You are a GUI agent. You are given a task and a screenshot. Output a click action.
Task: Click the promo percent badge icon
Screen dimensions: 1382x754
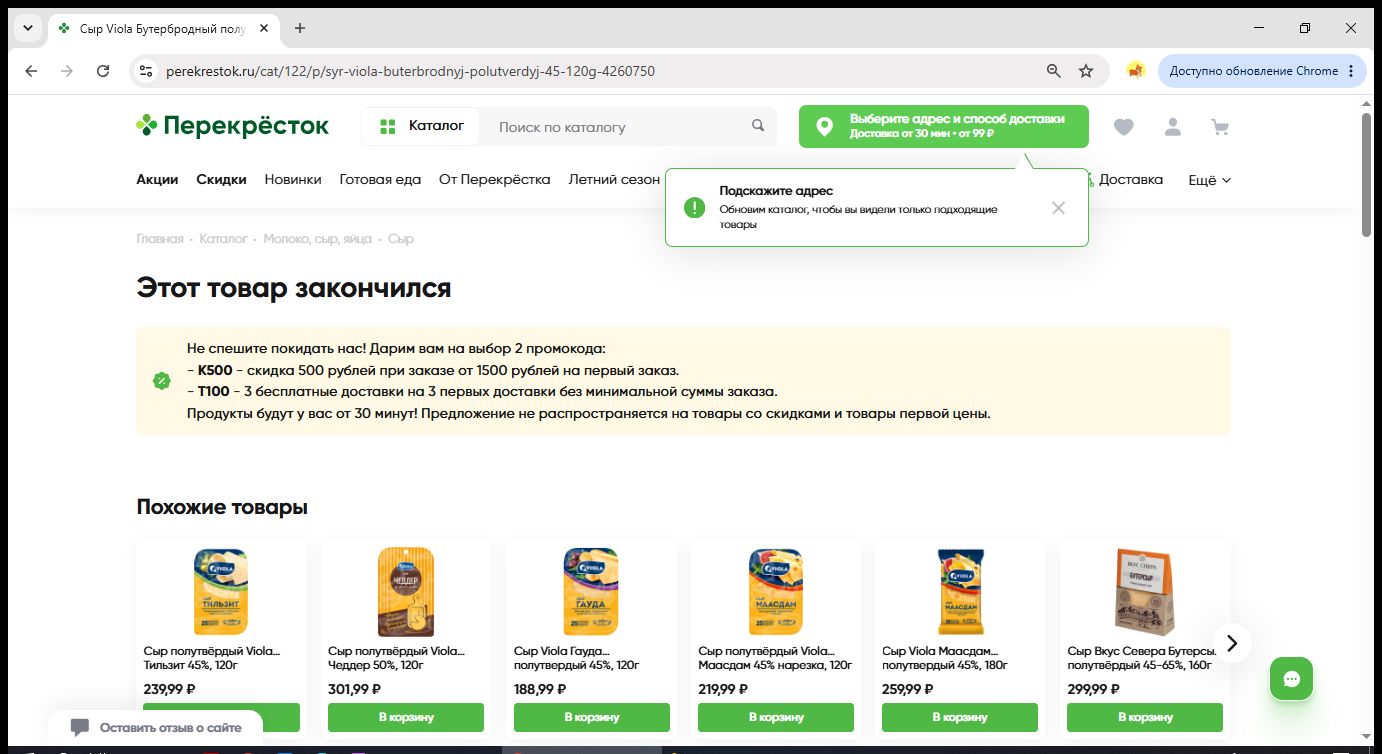160,380
